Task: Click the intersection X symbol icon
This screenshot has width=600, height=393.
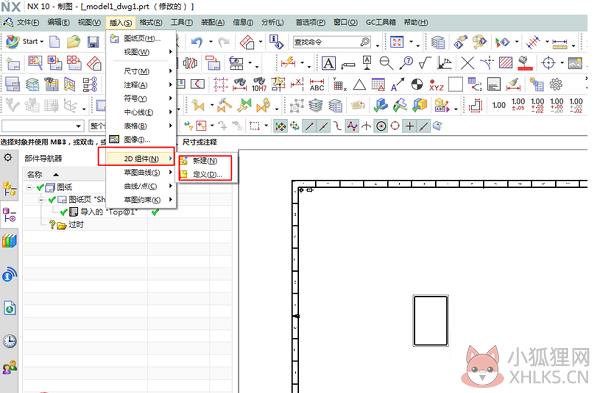Action: point(467,63)
